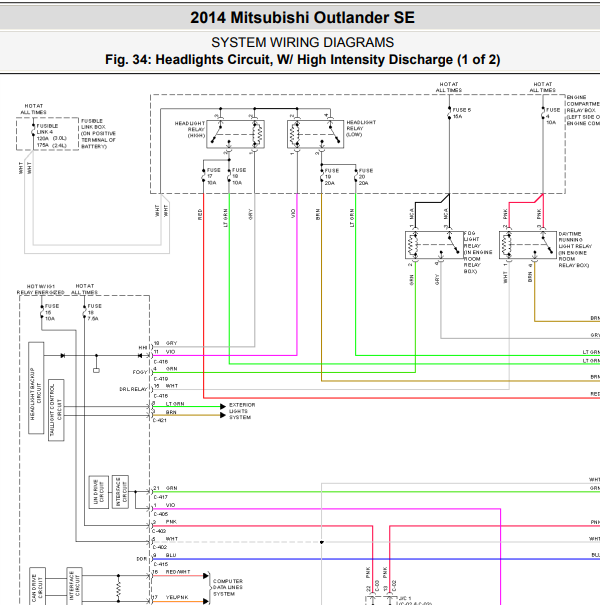Click the 'DRL RELAY' pin label
This screenshot has width=600, height=605.
pyautogui.click(x=133, y=389)
